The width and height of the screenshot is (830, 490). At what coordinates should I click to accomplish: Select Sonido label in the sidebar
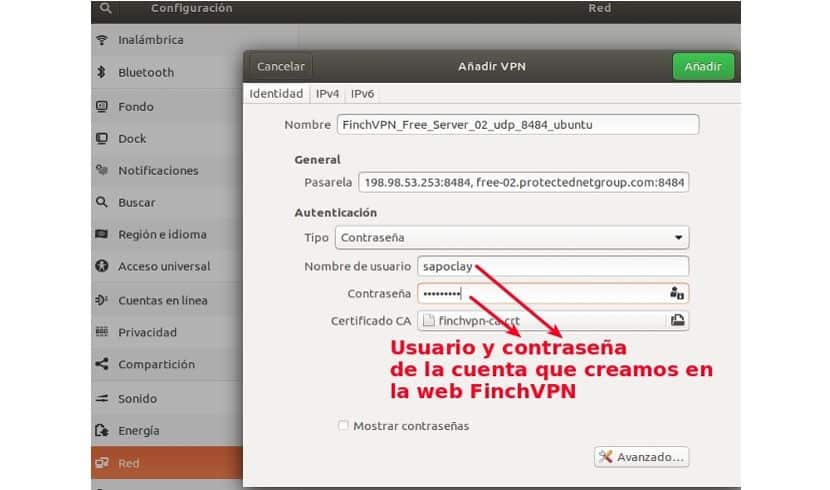click(x=138, y=398)
